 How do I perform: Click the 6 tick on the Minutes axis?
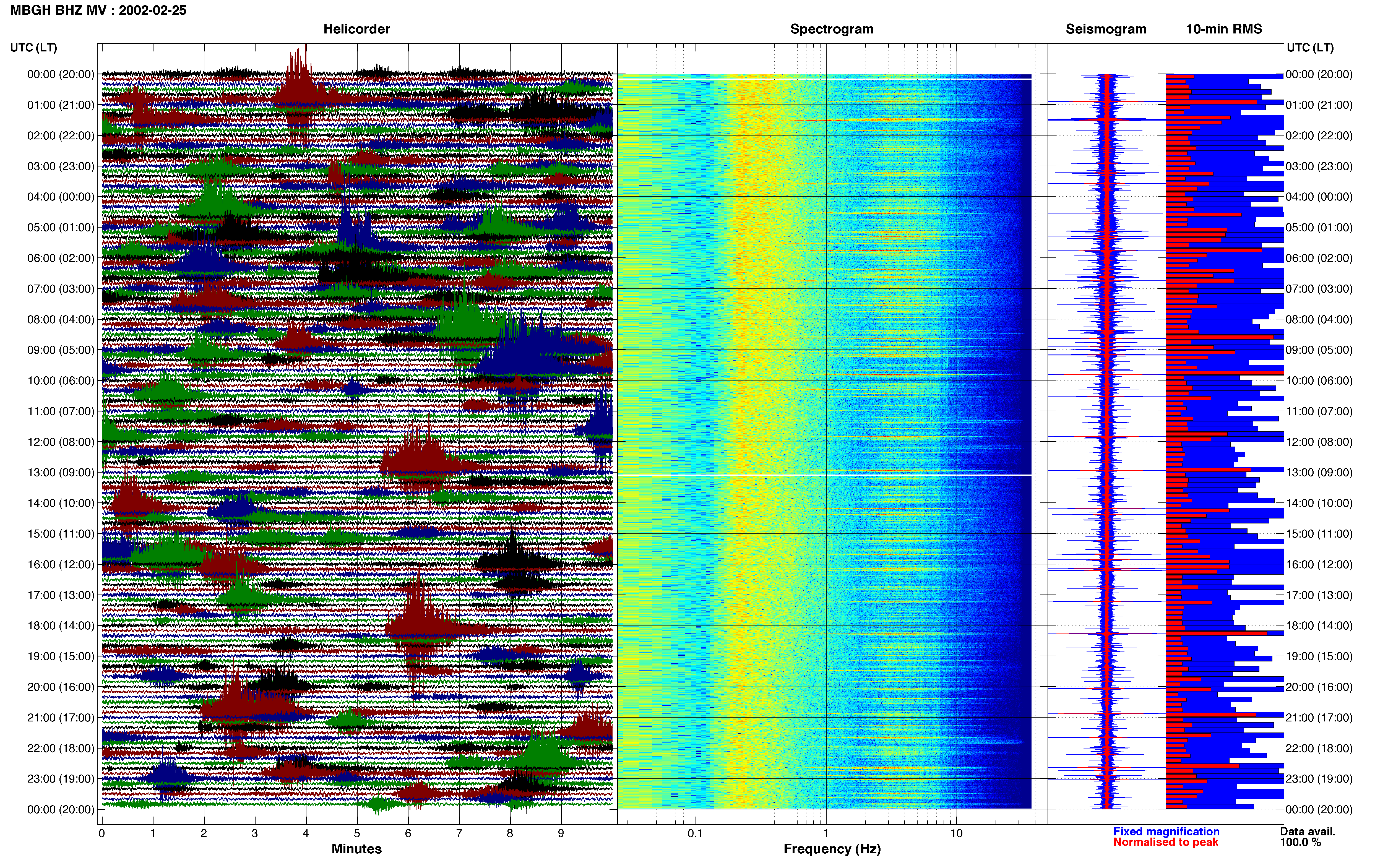(408, 833)
